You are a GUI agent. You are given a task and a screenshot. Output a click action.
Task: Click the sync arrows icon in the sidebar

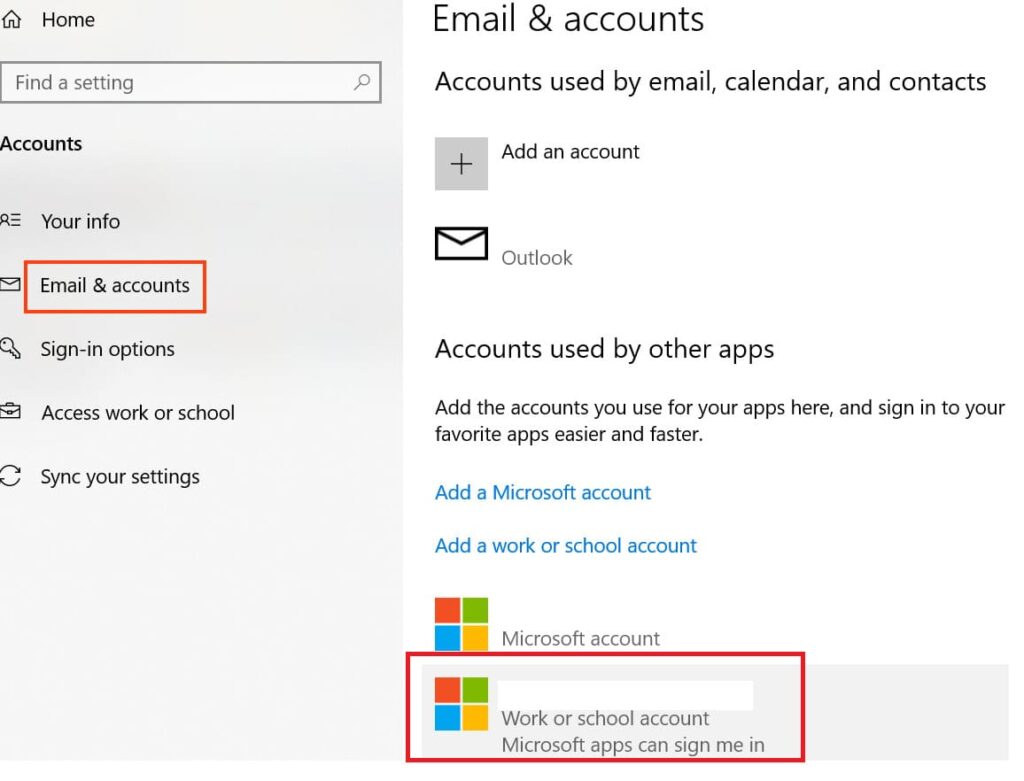pos(10,476)
